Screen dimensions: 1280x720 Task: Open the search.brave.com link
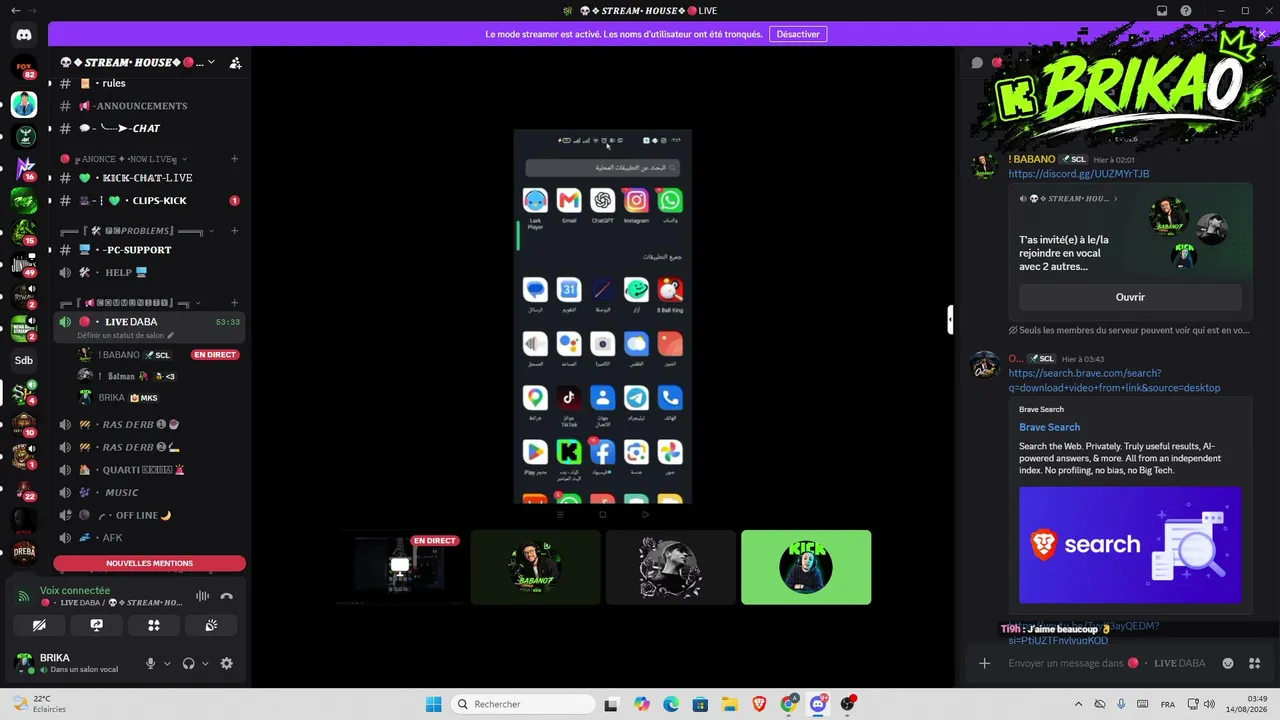[1114, 380]
